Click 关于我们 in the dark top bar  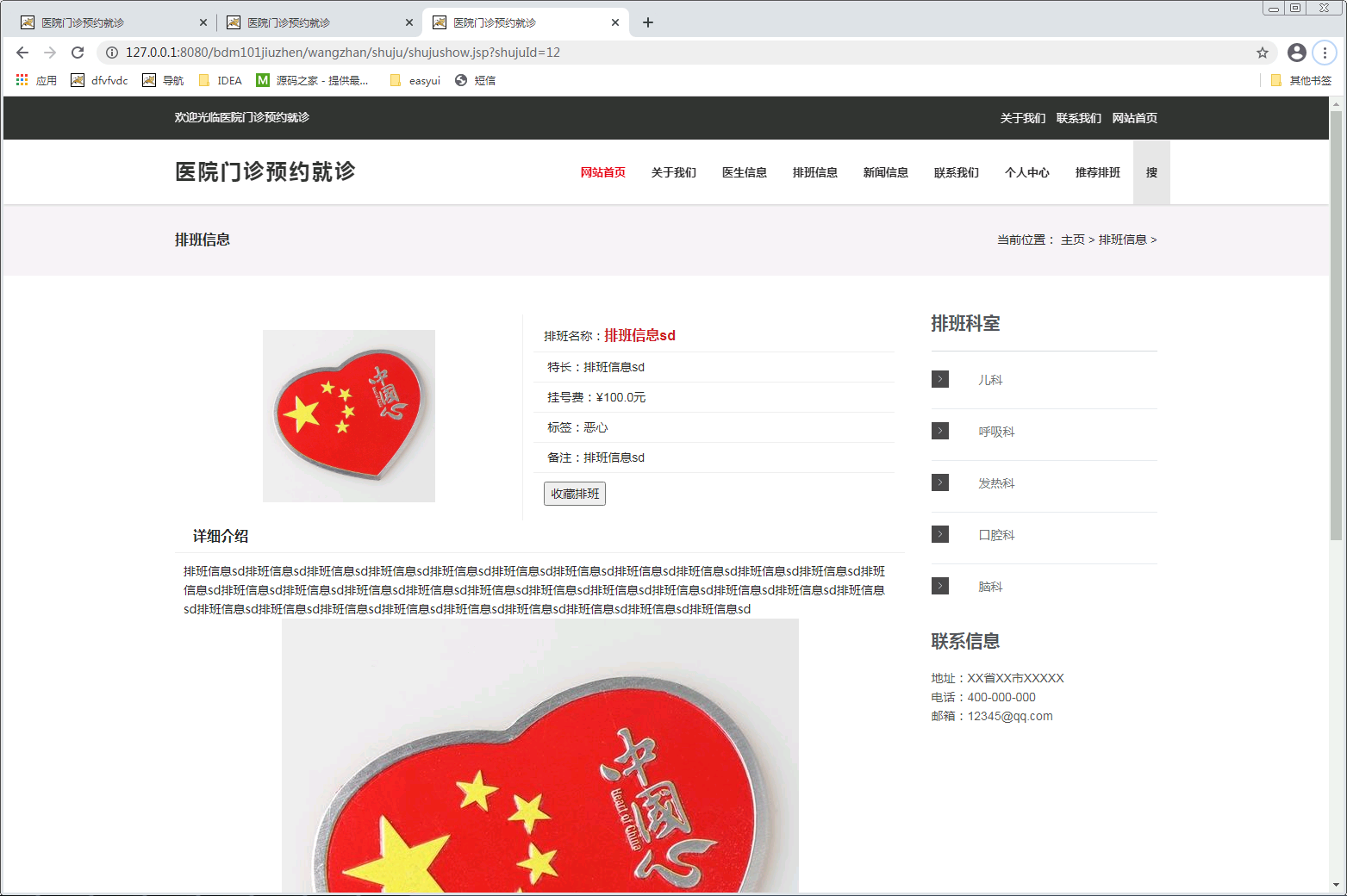pyautogui.click(x=1023, y=118)
